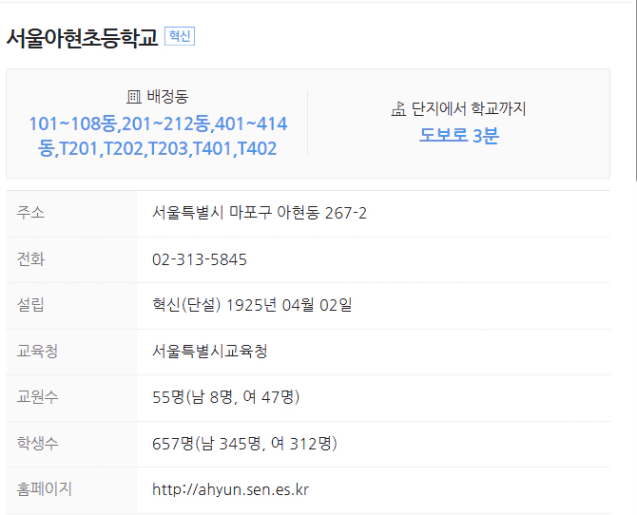
Task: Click the 홈페이지 row label
Action: [x=44, y=489]
